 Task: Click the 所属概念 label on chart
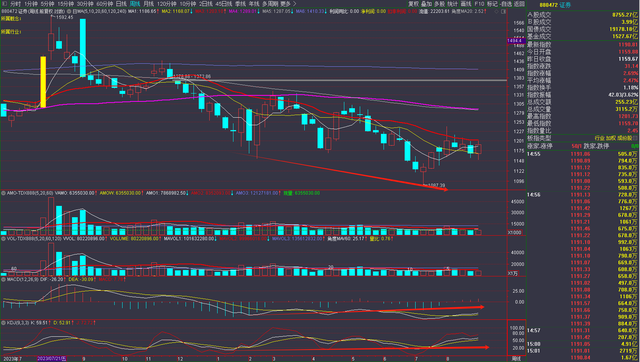coord(11,19)
